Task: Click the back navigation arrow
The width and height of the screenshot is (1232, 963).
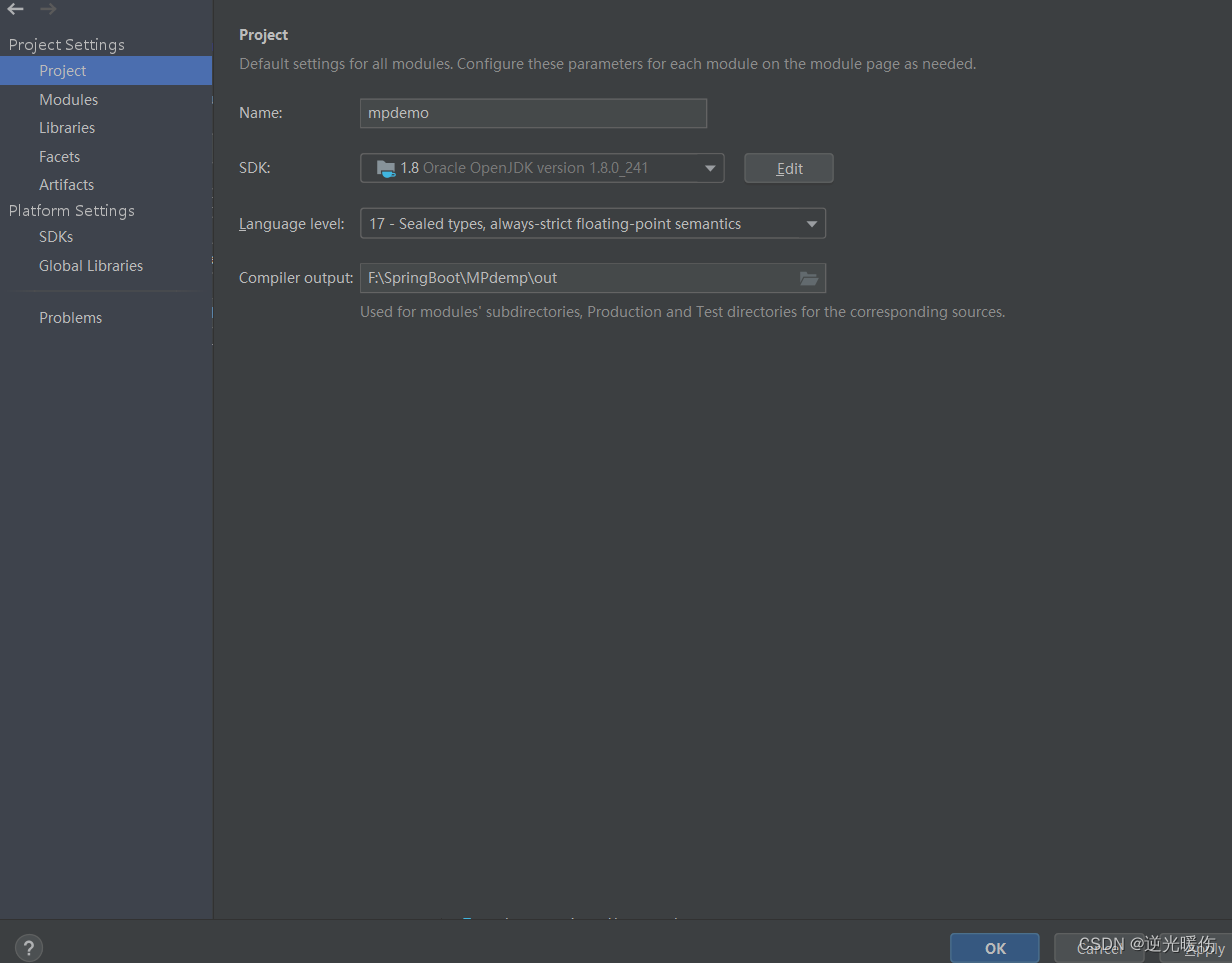Action: tap(14, 9)
